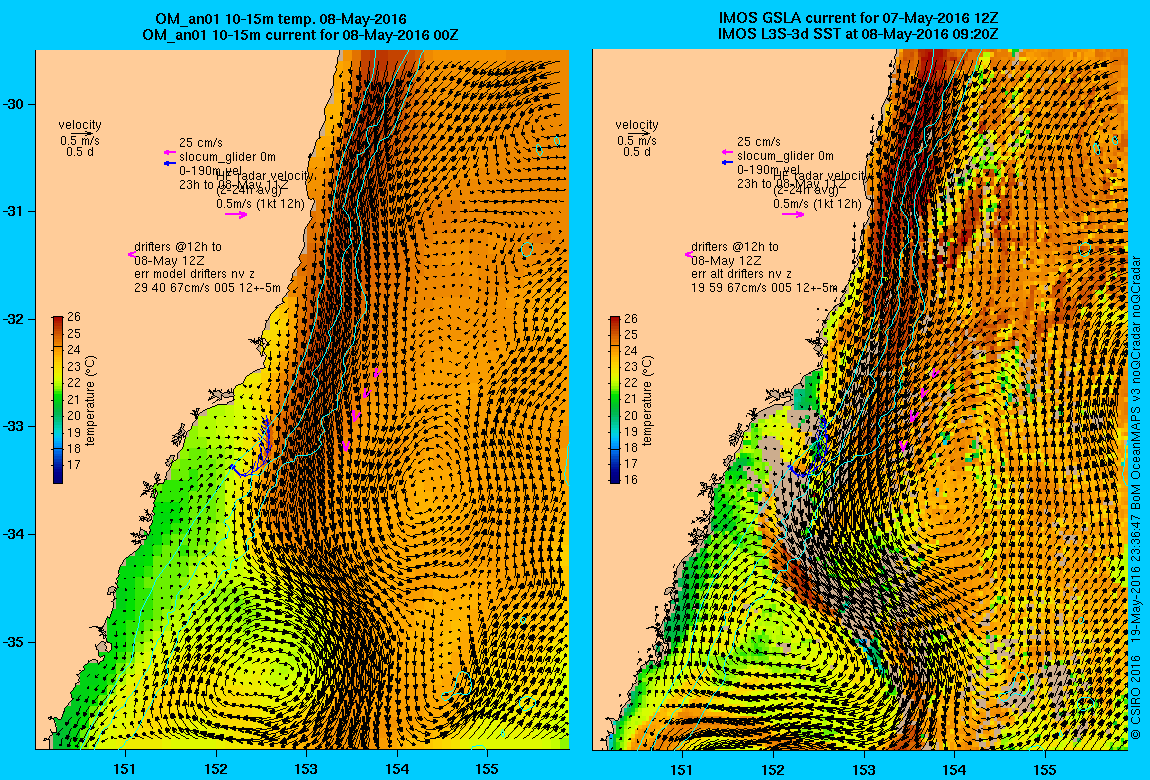Image resolution: width=1150 pixels, height=780 pixels.
Task: Click '19 59 67cm/s 005 12+-5m' statistics line
Action: [764, 288]
